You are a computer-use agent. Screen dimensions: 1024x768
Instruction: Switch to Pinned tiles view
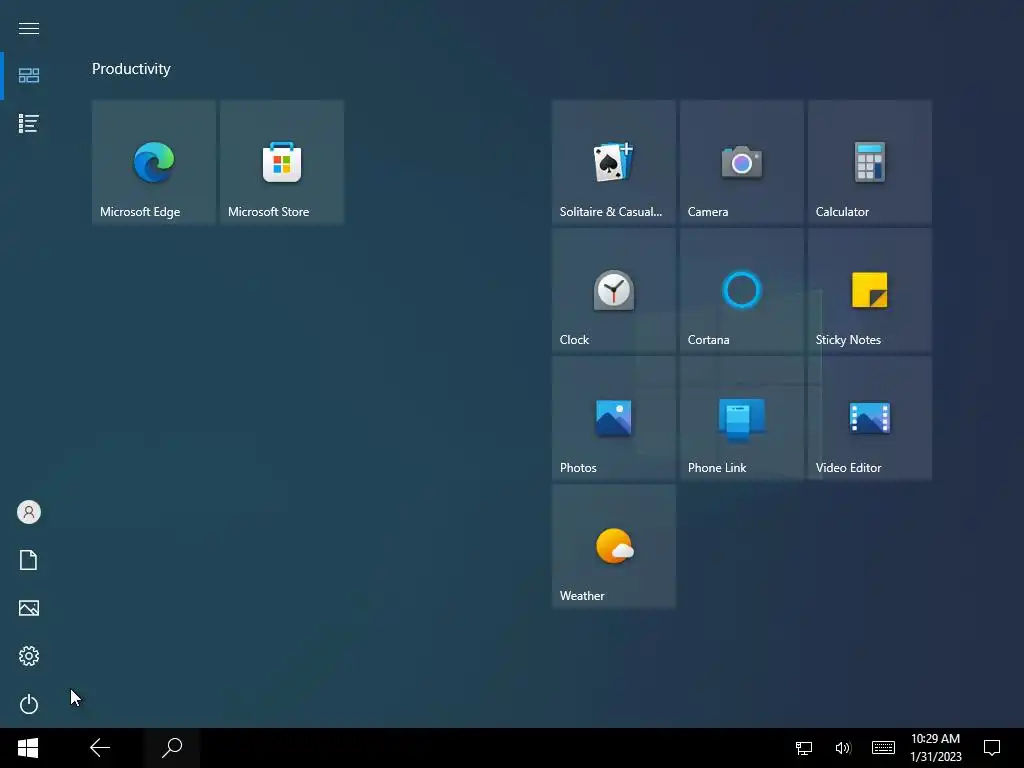(x=29, y=76)
